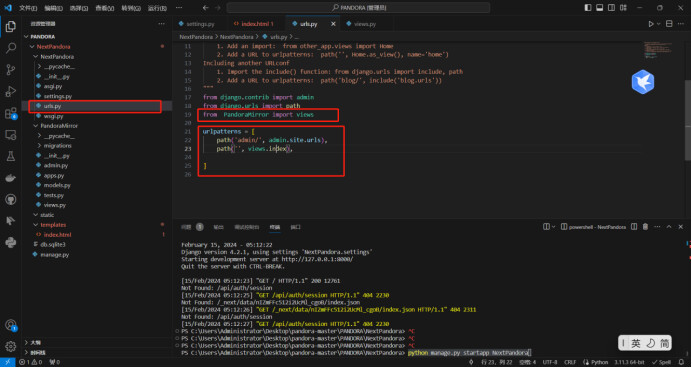The height and width of the screenshot is (368, 692).
Task: Click the errors and warnings status indicator
Action: tap(30, 362)
